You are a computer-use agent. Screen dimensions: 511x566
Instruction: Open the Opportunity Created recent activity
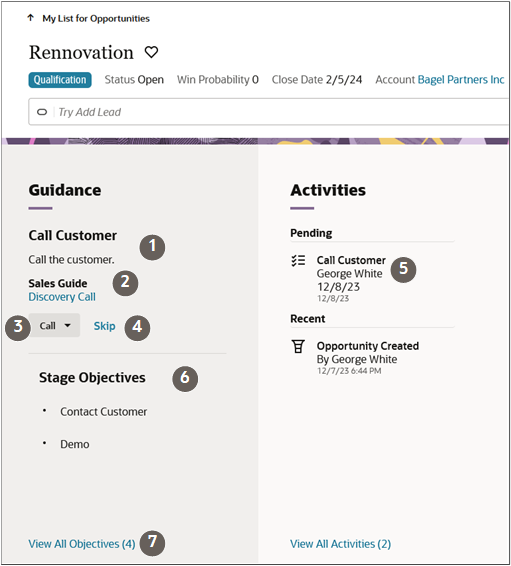(368, 346)
